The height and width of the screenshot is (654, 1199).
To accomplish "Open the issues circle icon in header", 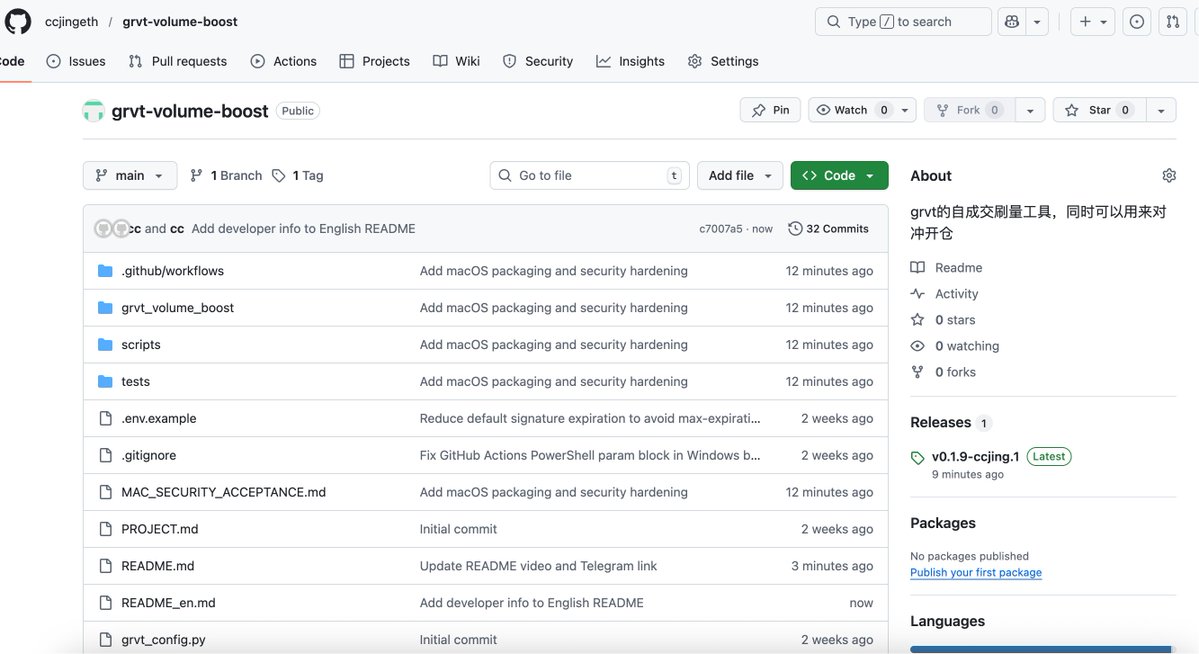I will (1137, 21).
